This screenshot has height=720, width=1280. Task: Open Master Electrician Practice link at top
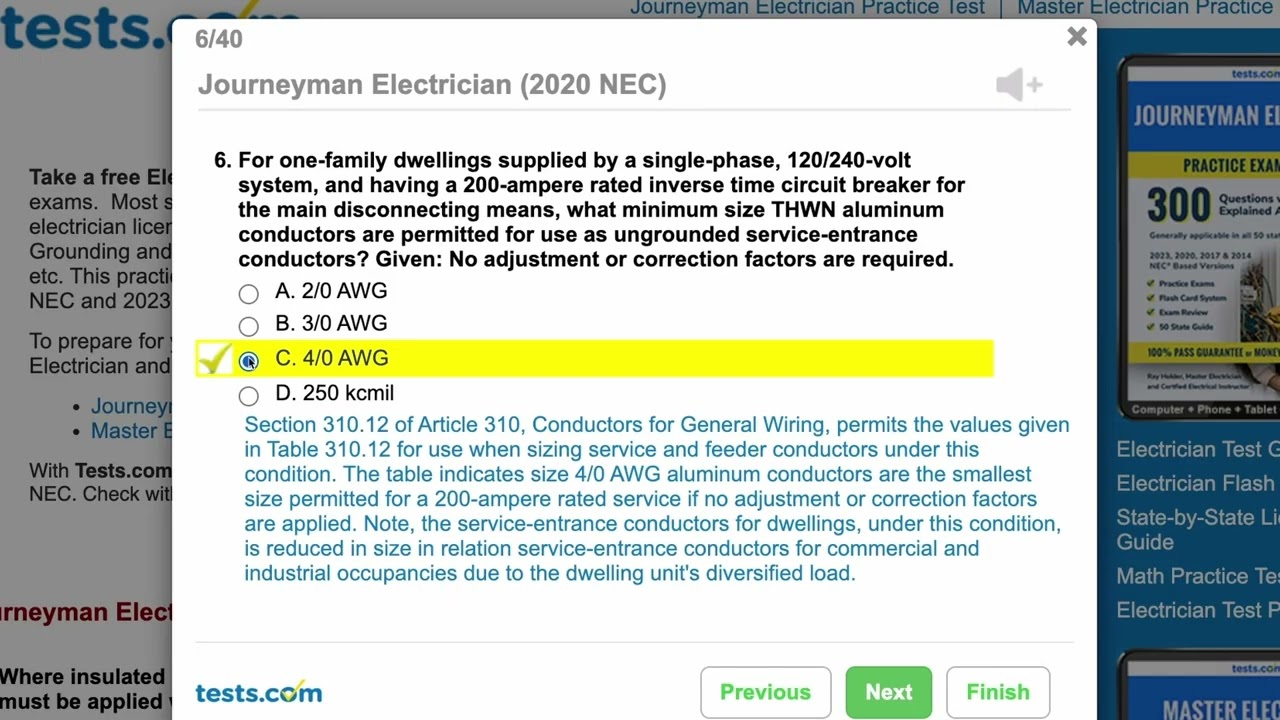(x=1147, y=8)
